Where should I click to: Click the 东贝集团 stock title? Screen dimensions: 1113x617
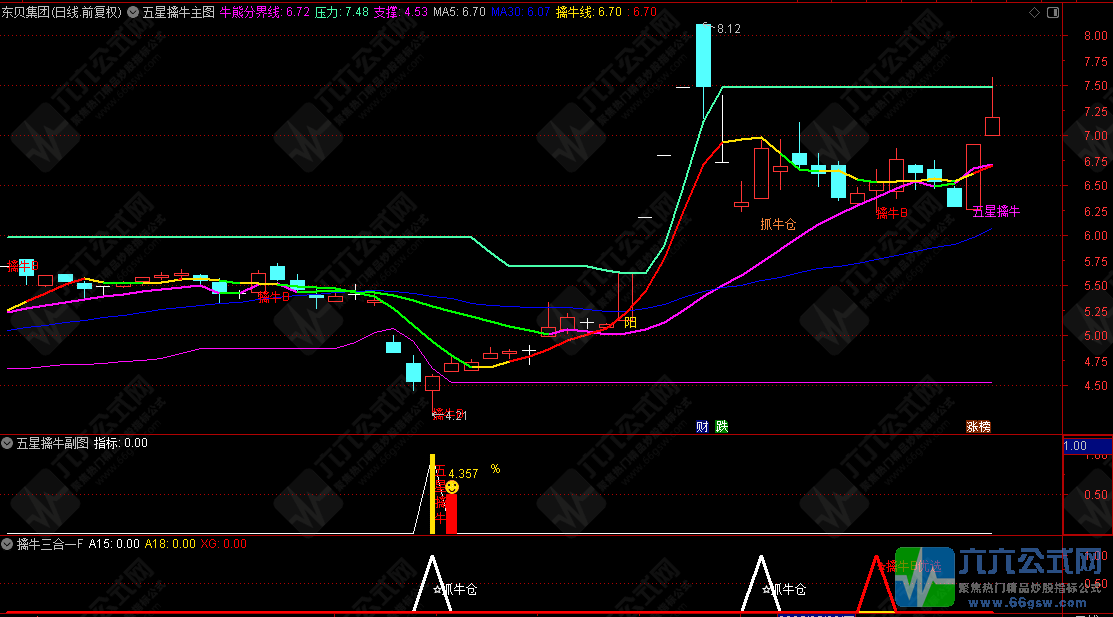(x=33, y=13)
